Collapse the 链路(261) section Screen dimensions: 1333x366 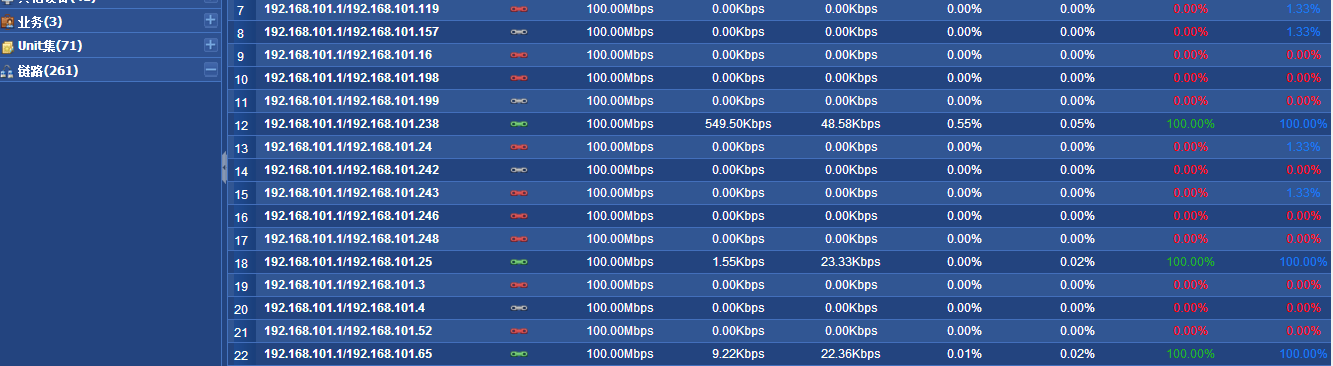(210, 70)
